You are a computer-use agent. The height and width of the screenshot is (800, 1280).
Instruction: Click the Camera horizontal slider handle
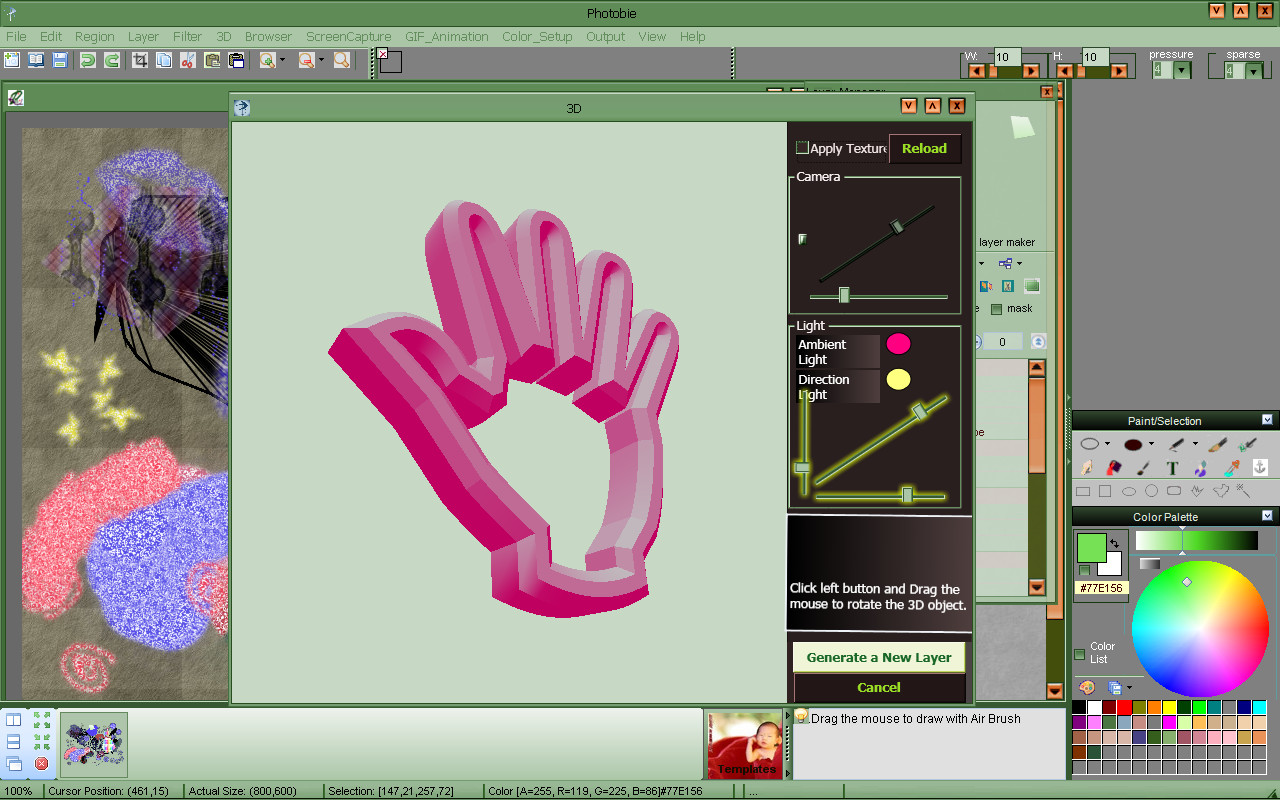pos(844,295)
